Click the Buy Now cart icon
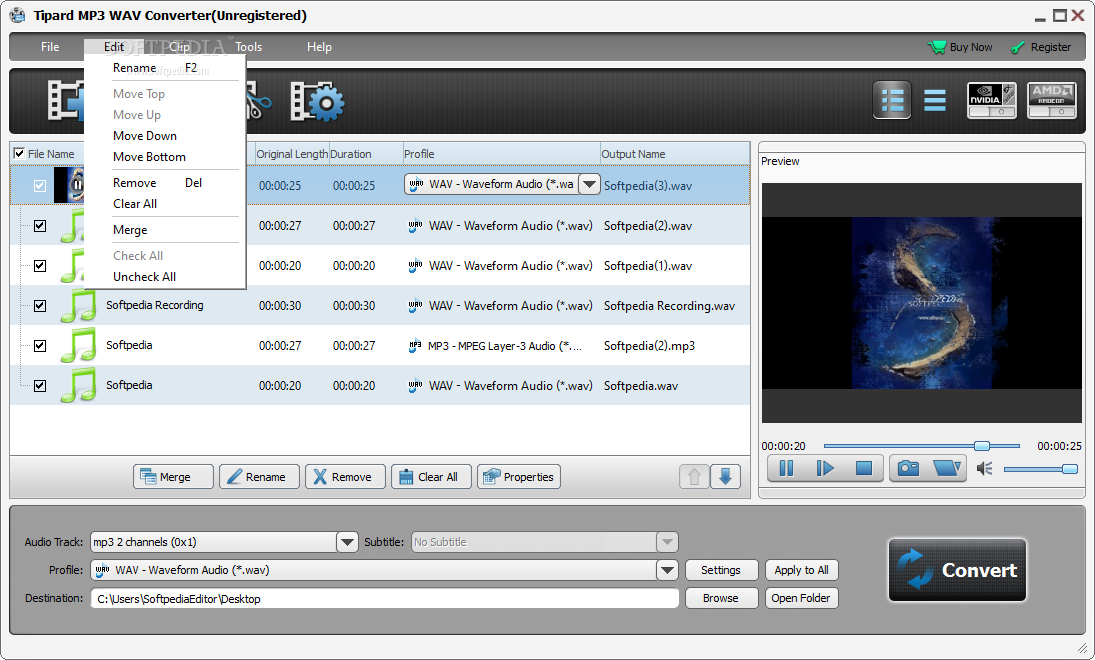This screenshot has height=660, width=1095. click(x=936, y=47)
